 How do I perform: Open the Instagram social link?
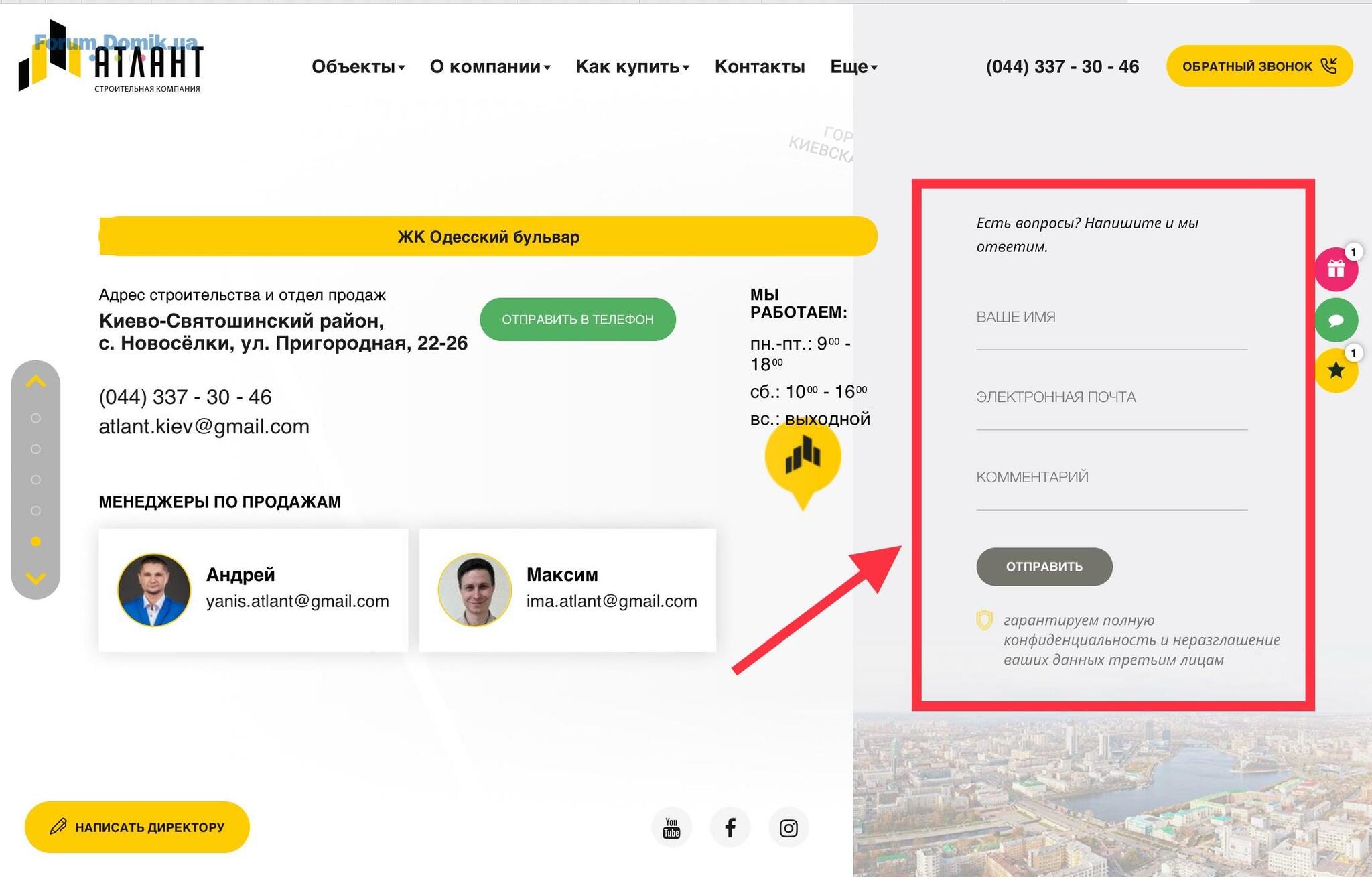pos(788,828)
